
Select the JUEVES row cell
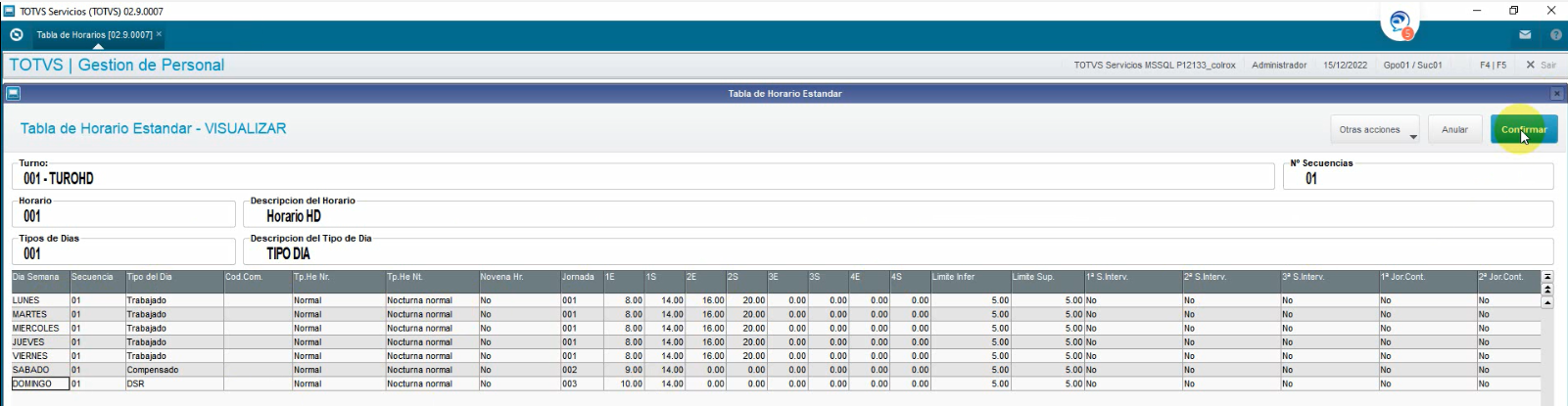(x=40, y=342)
